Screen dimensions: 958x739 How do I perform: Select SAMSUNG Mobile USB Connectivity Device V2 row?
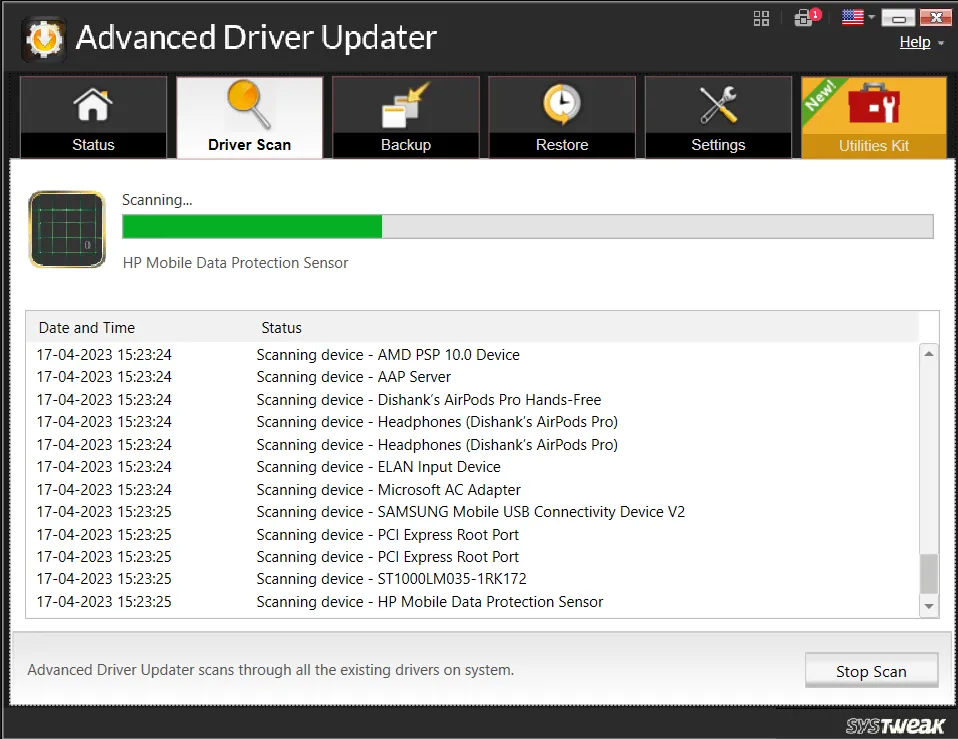[x=472, y=512]
